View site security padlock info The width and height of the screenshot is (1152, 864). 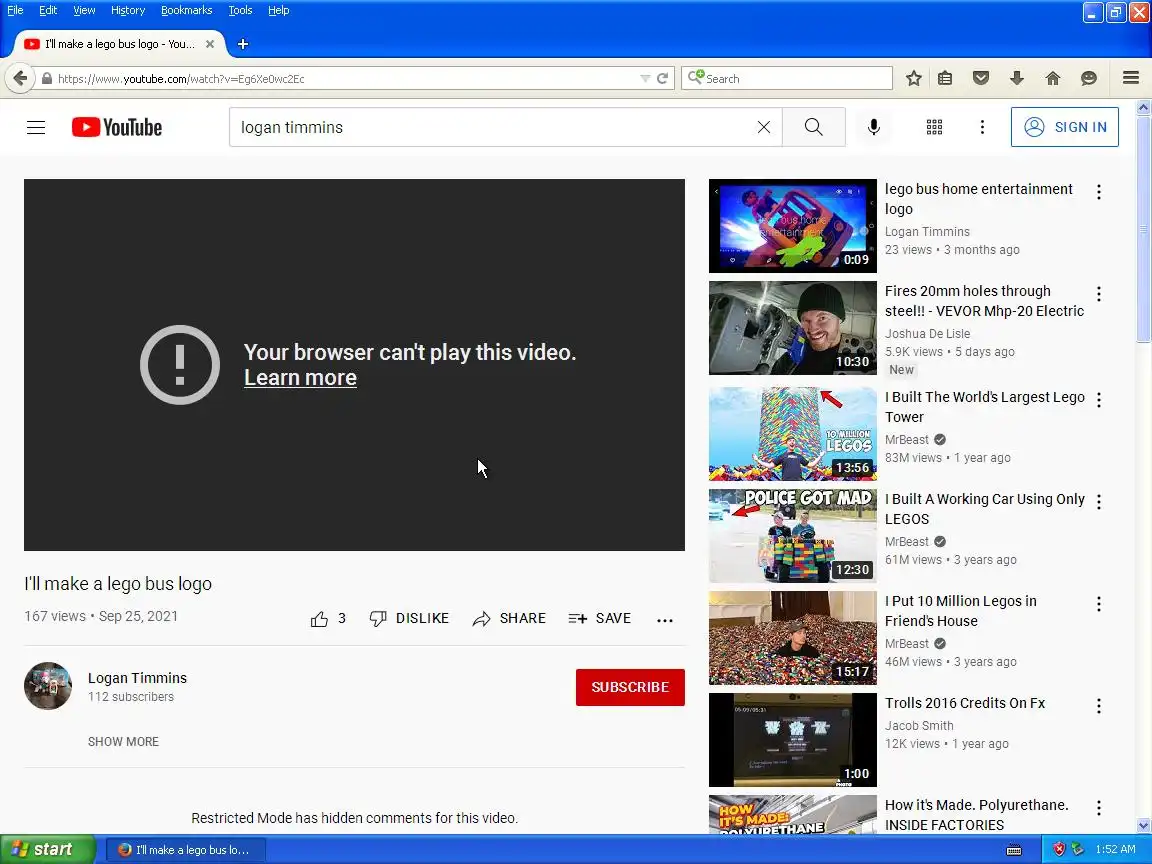pyautogui.click(x=47, y=79)
